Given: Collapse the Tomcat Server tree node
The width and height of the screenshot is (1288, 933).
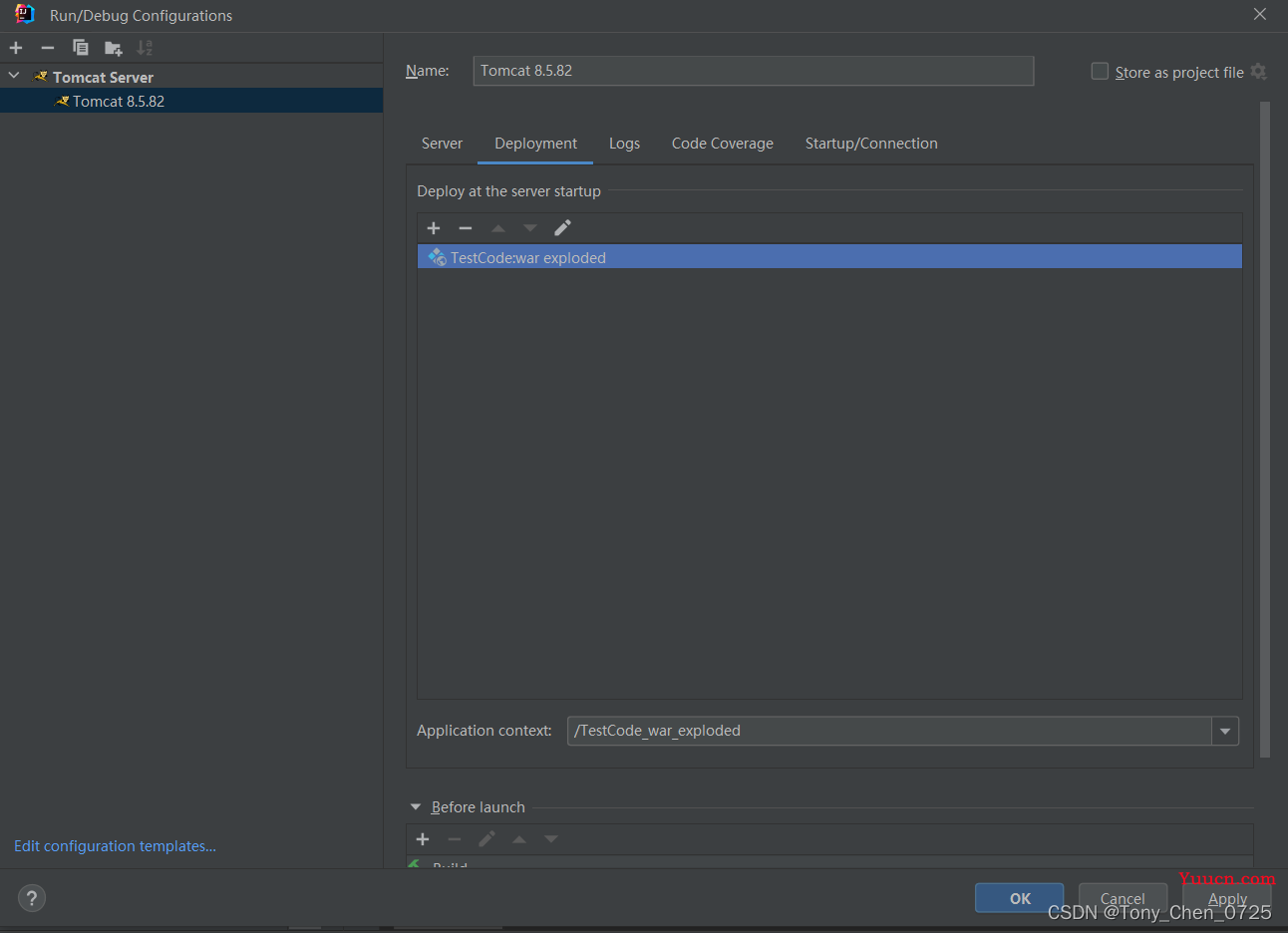Looking at the screenshot, I should click(14, 77).
